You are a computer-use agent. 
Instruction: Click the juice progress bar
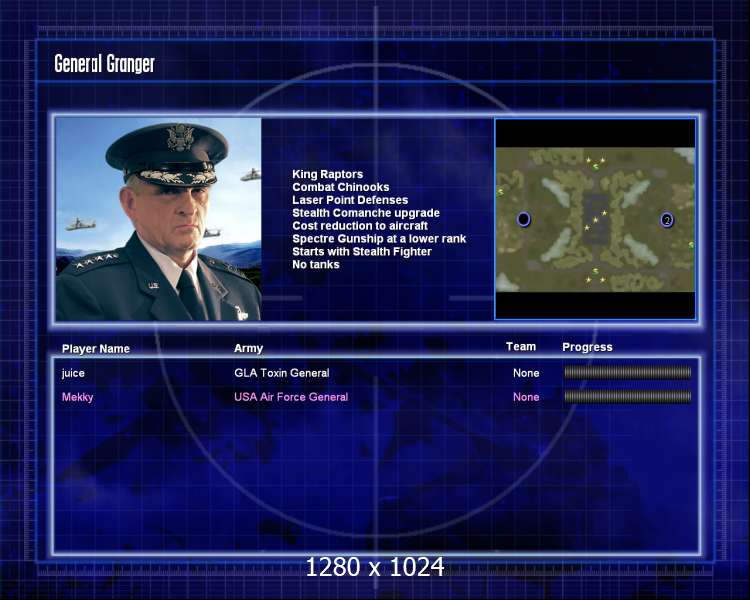(x=628, y=373)
